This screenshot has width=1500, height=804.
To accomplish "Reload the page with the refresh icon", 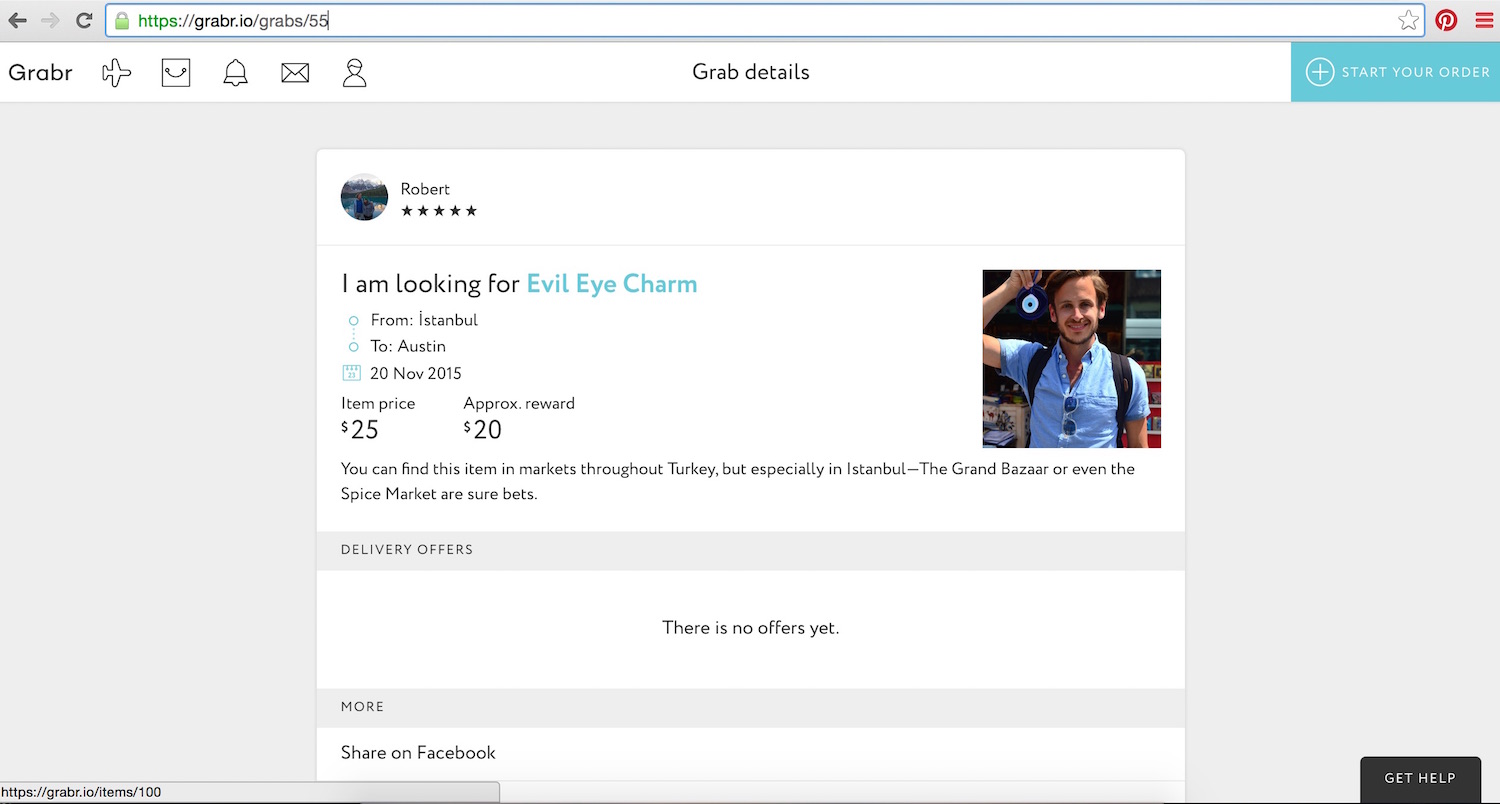I will click(84, 20).
